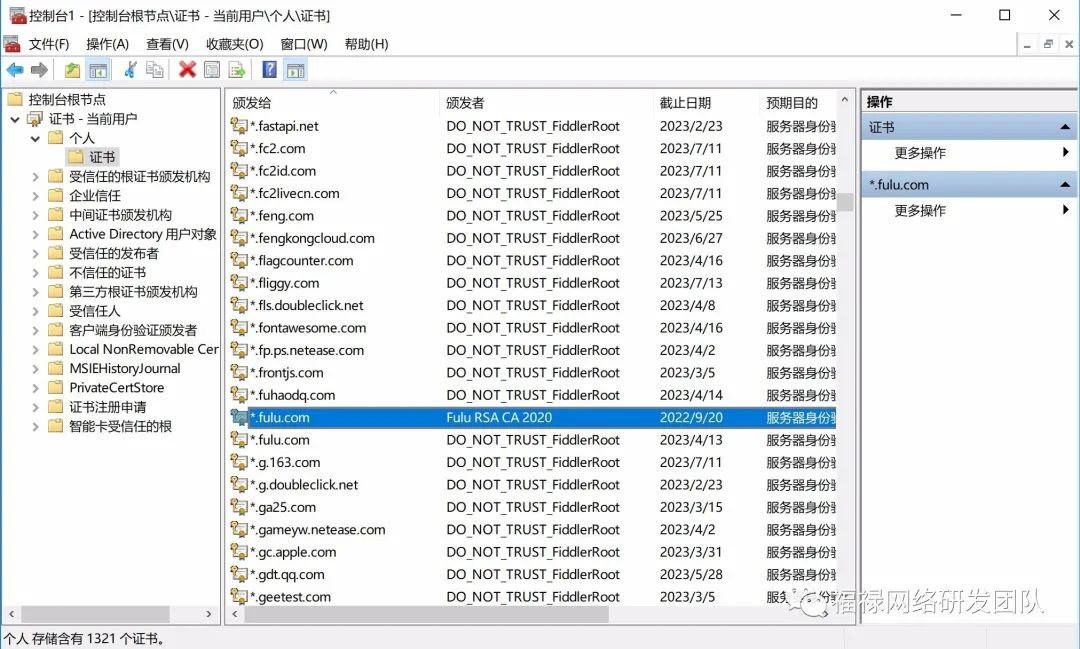Click the blue Back arrow in the toolbar
The height and width of the screenshot is (649, 1080).
click(x=14, y=70)
